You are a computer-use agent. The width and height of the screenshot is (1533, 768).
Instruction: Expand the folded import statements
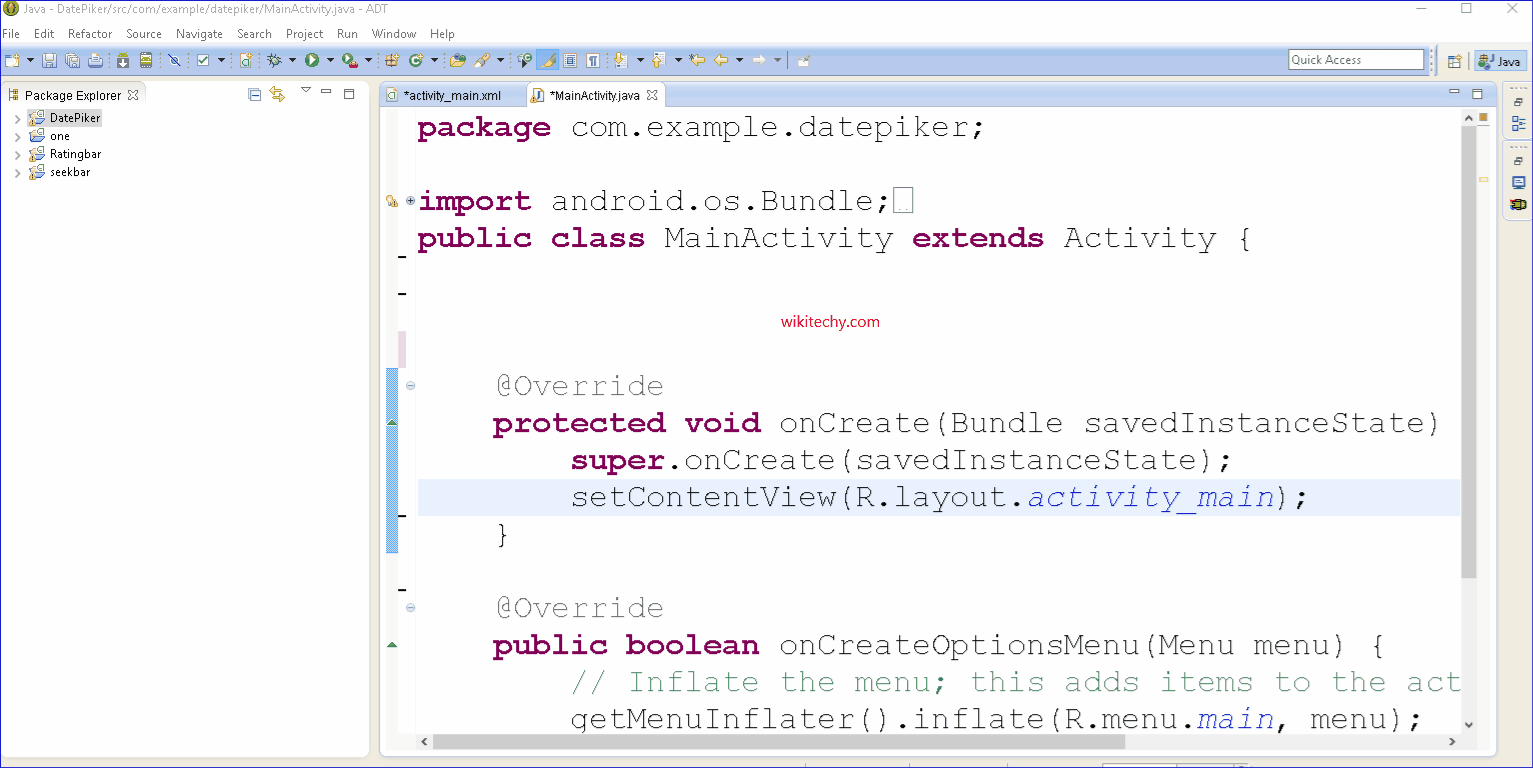[x=410, y=201]
